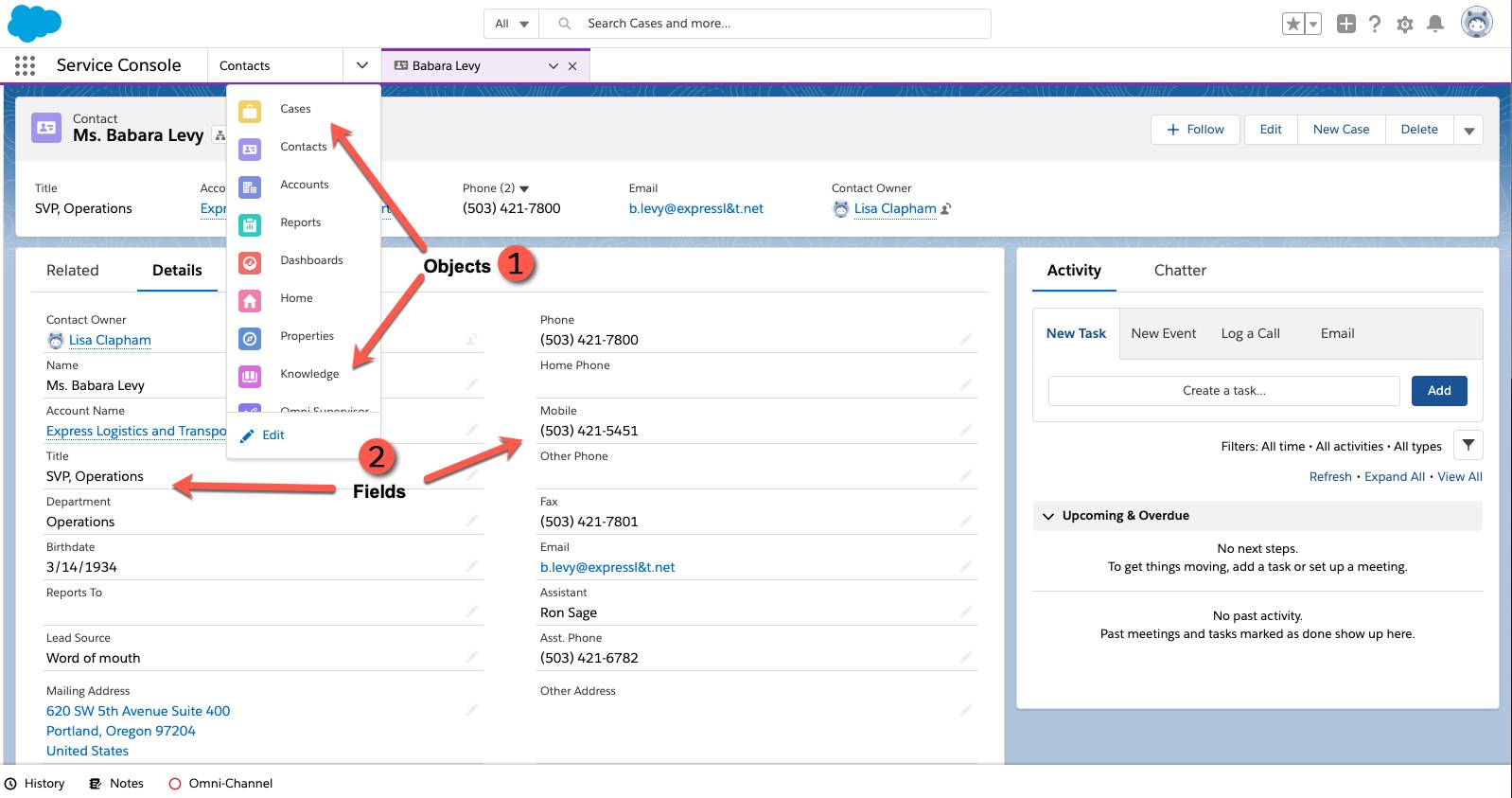Viewport: 1512px width, 798px height.
Task: Click the Edit button in header
Action: 1271,130
